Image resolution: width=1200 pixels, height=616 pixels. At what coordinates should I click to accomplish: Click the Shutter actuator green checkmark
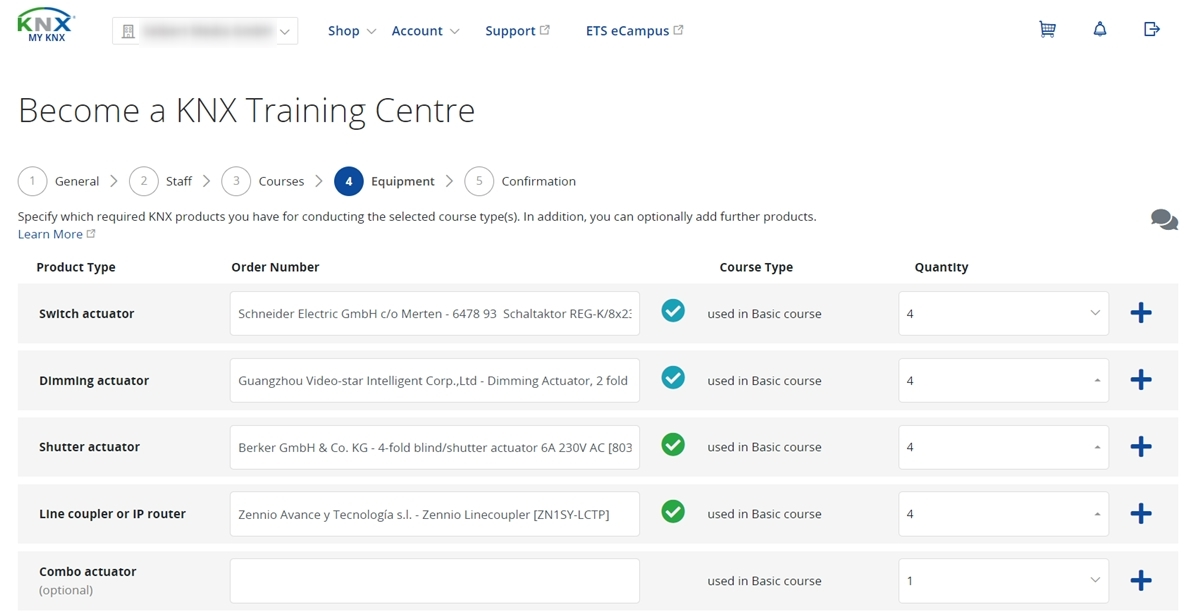(x=673, y=445)
